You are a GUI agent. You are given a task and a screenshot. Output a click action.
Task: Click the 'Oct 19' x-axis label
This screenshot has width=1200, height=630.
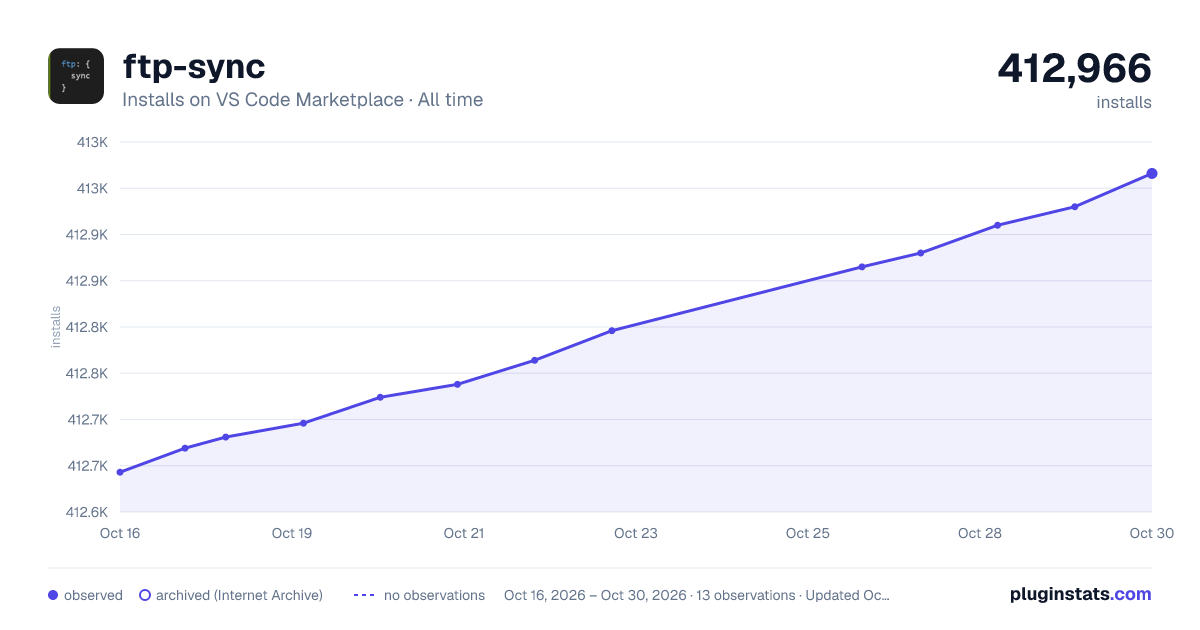point(292,533)
